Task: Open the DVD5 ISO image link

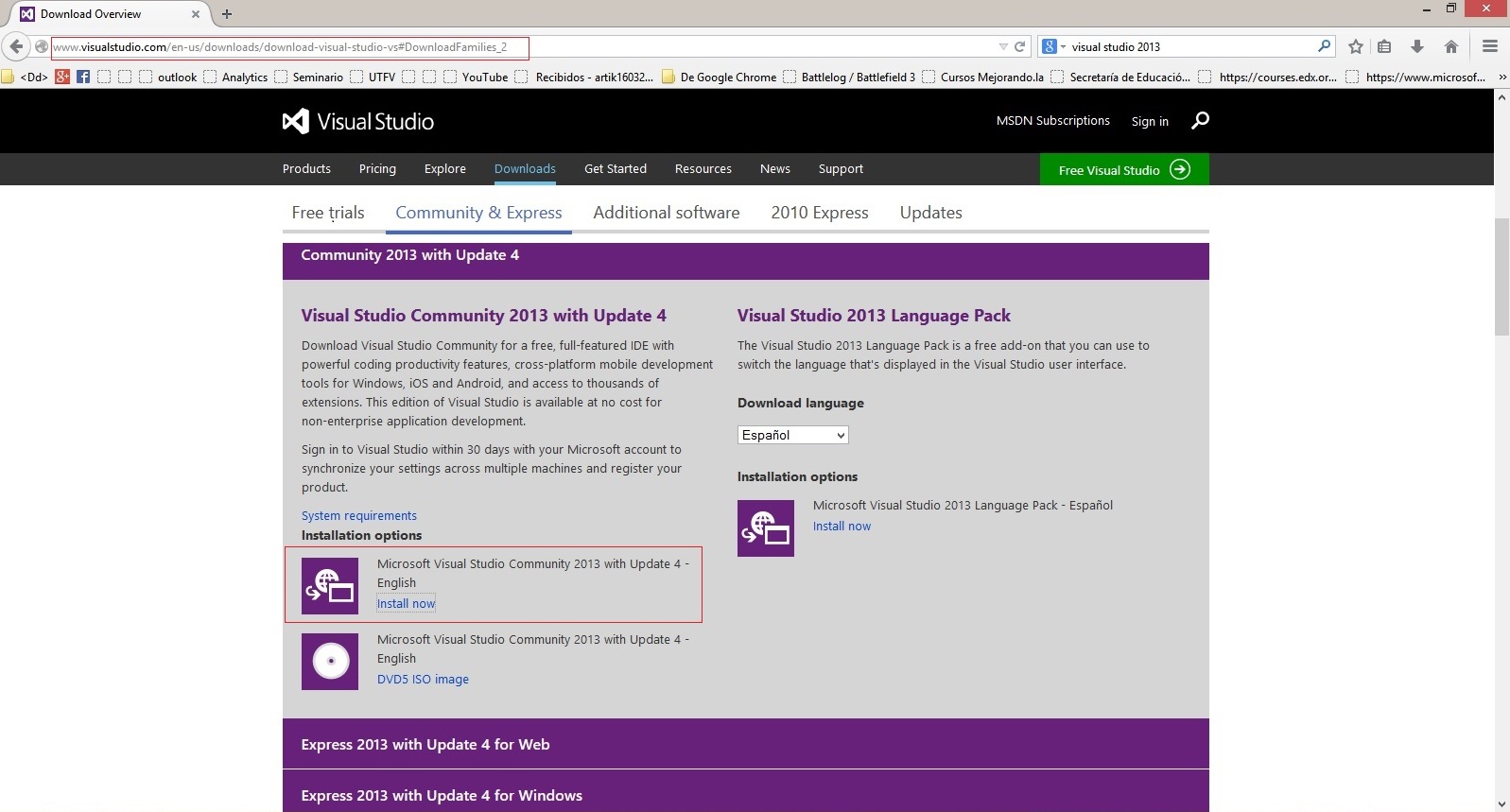Action: click(423, 679)
